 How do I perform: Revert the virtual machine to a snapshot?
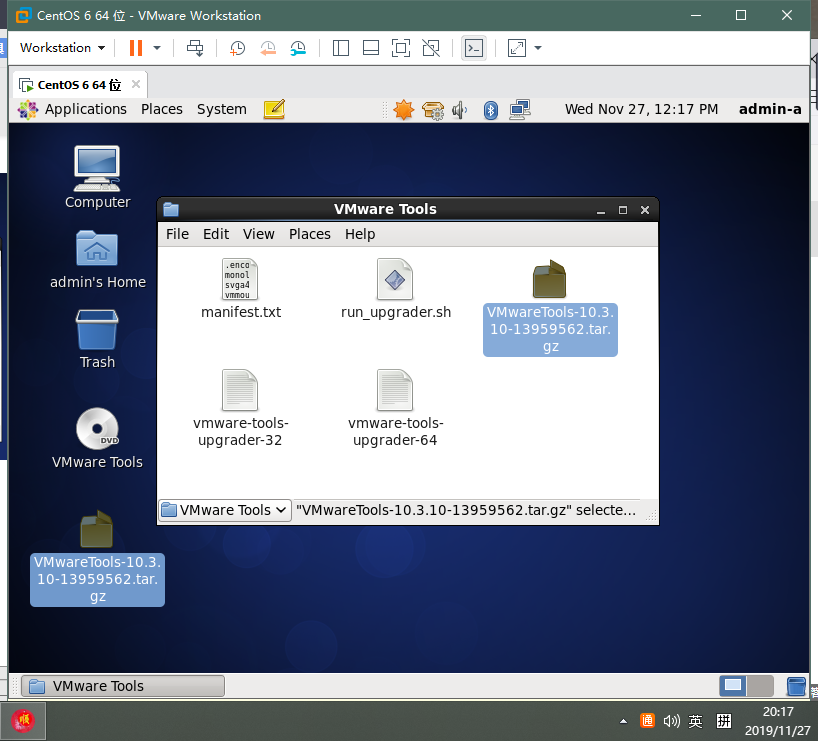(268, 49)
